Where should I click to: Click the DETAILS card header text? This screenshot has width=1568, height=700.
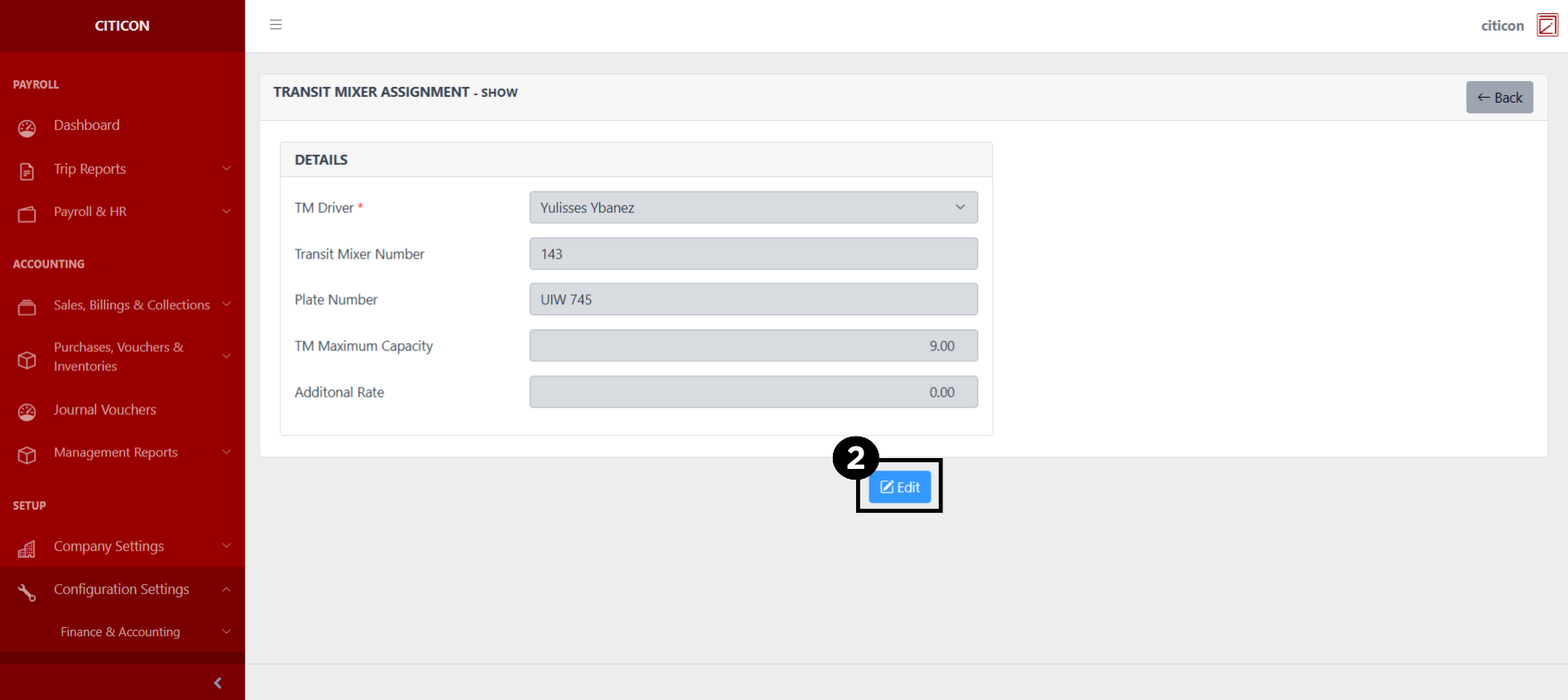tap(321, 160)
